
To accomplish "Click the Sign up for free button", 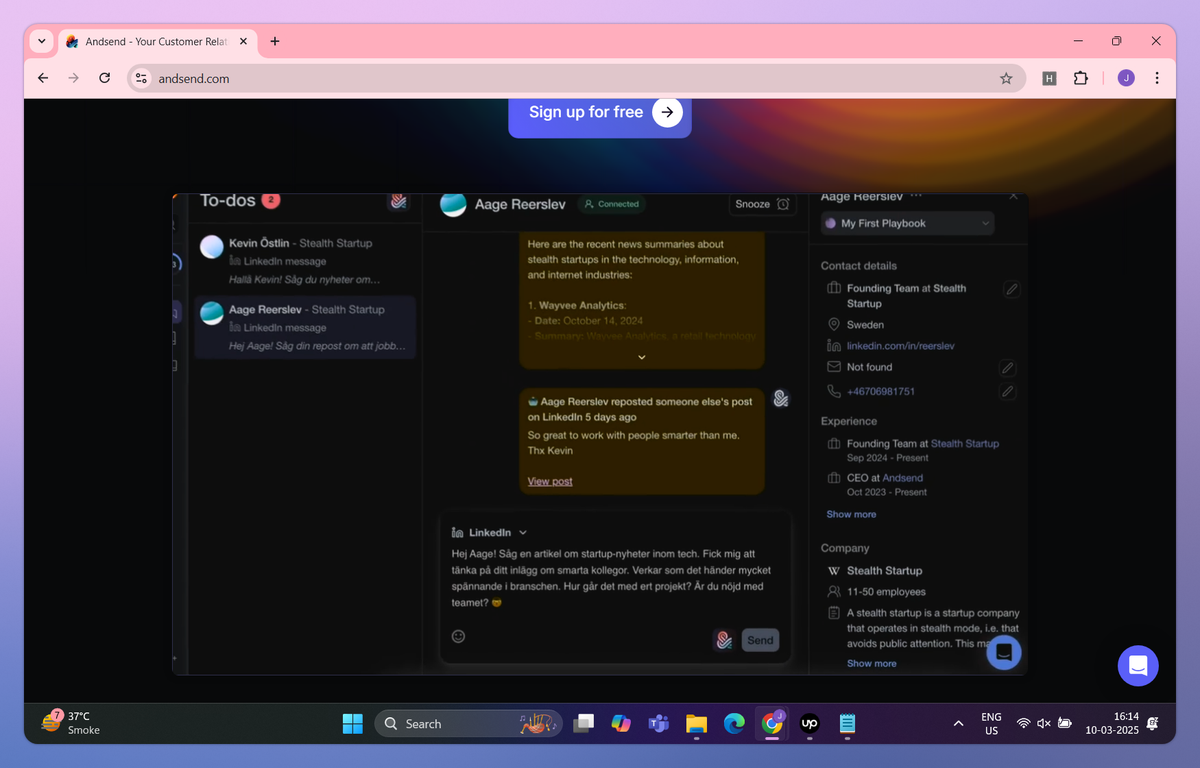I will [599, 112].
